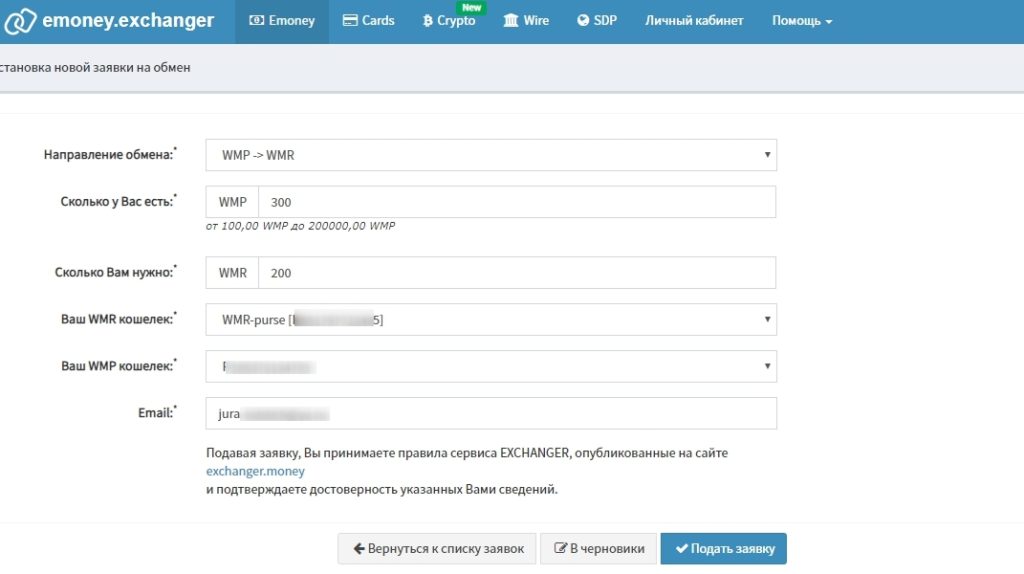The width and height of the screenshot is (1024, 574).
Task: Click the green New badge
Action: click(x=472, y=8)
